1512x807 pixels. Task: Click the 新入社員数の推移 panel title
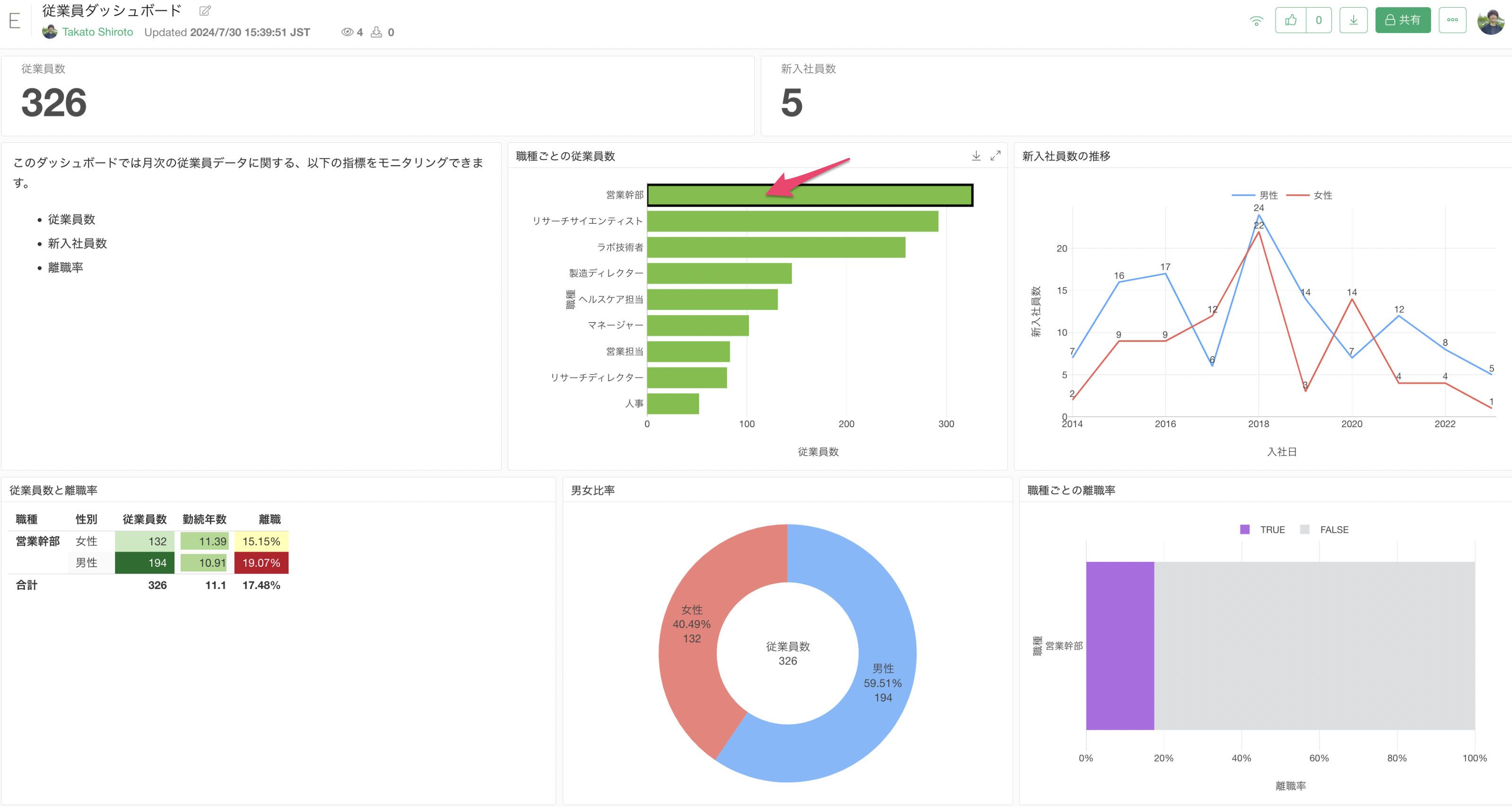pos(1066,156)
